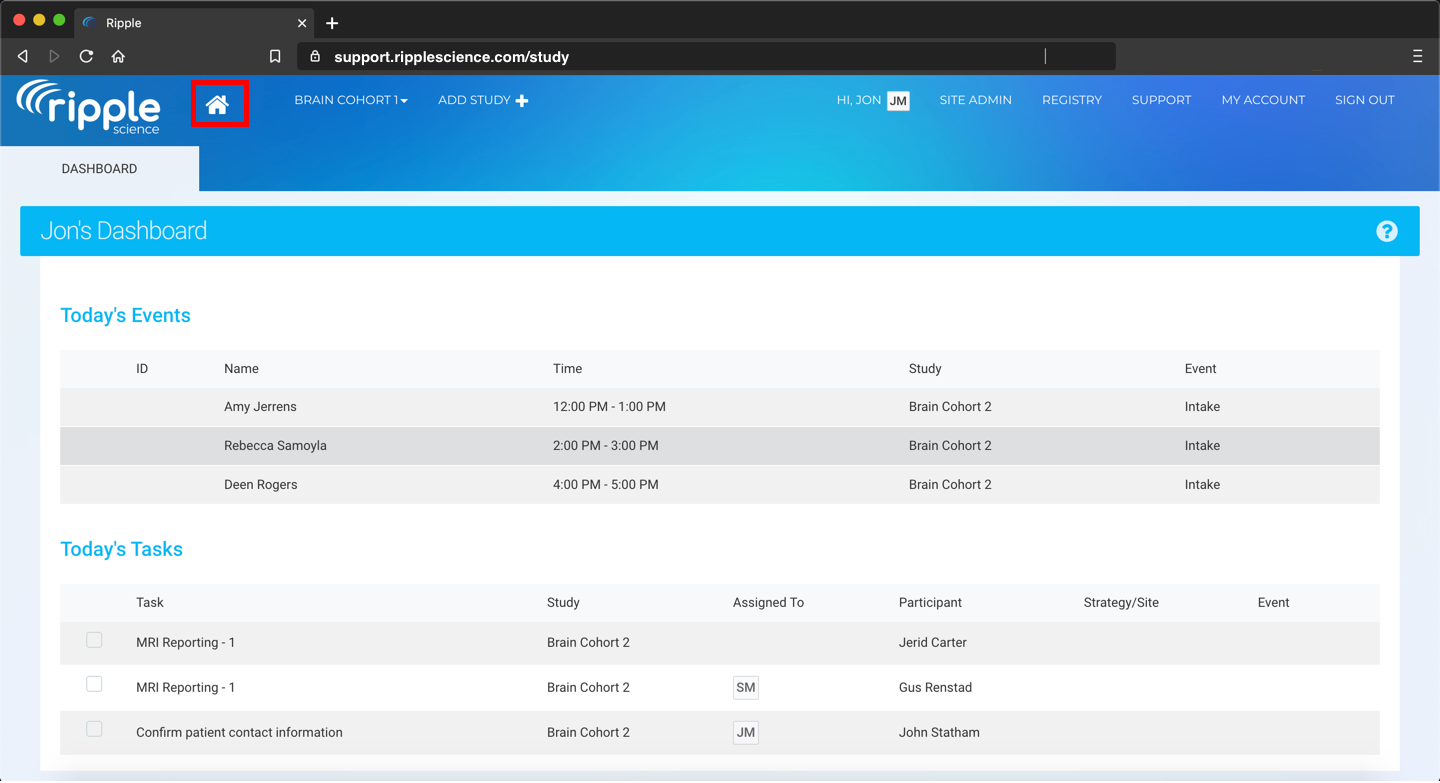Click the Sign Out link
Viewport: 1440px width, 783px height.
[1364, 100]
